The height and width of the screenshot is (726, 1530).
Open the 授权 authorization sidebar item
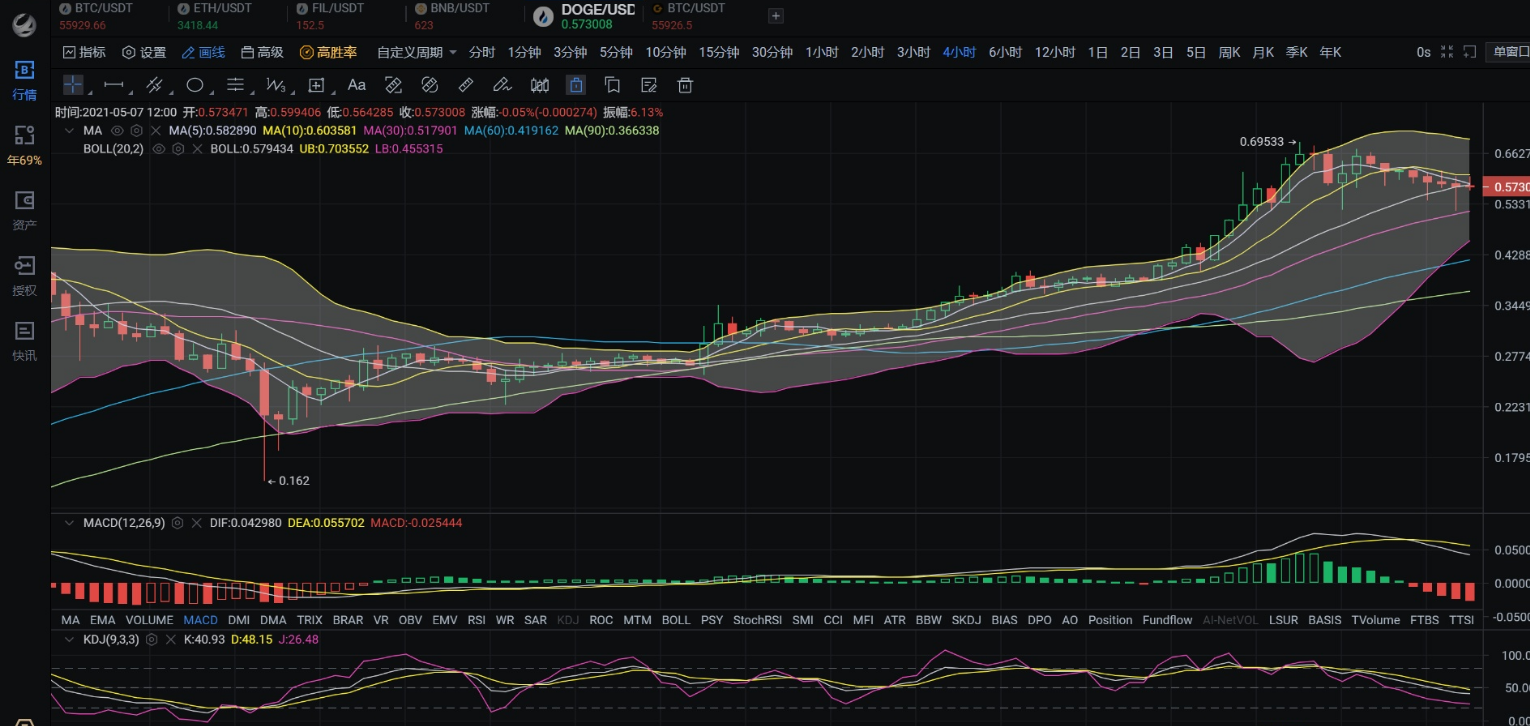(x=24, y=276)
